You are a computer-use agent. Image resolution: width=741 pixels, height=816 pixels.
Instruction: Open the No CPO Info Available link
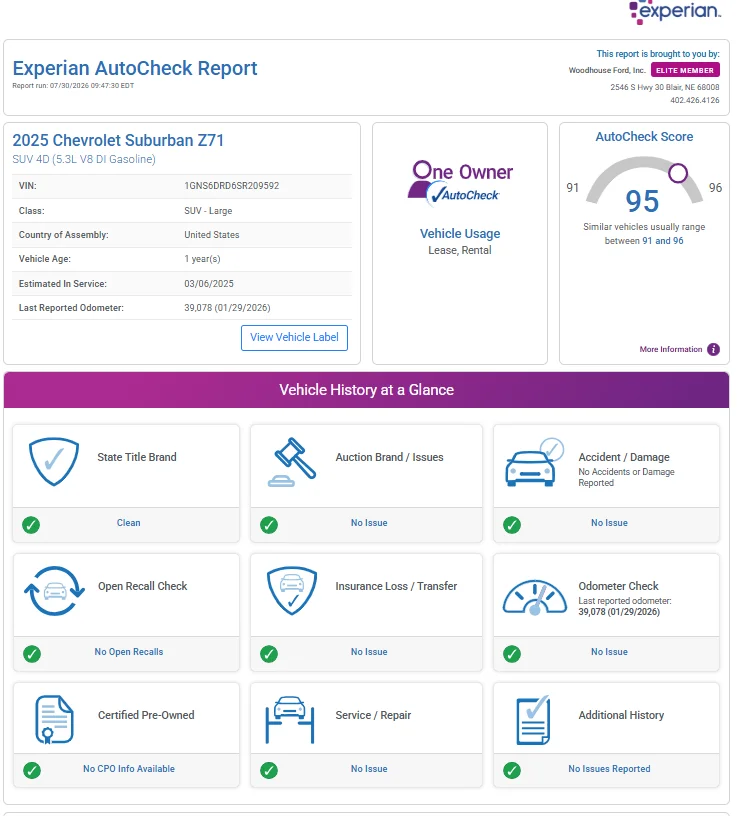tap(129, 769)
